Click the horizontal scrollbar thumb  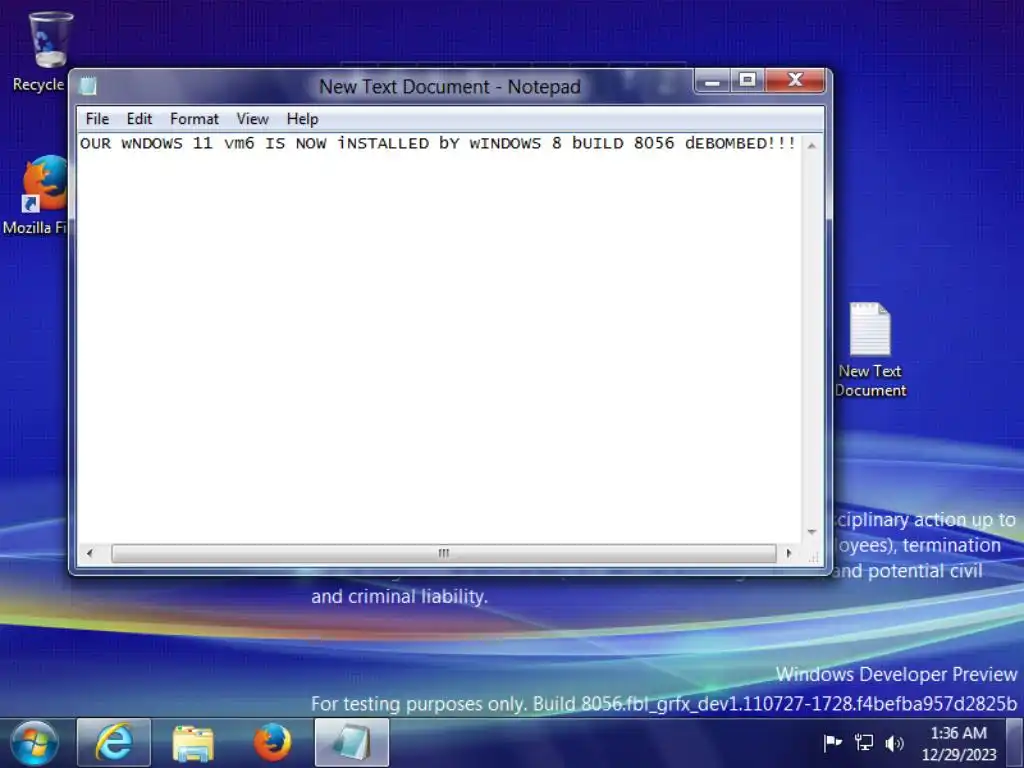click(443, 553)
